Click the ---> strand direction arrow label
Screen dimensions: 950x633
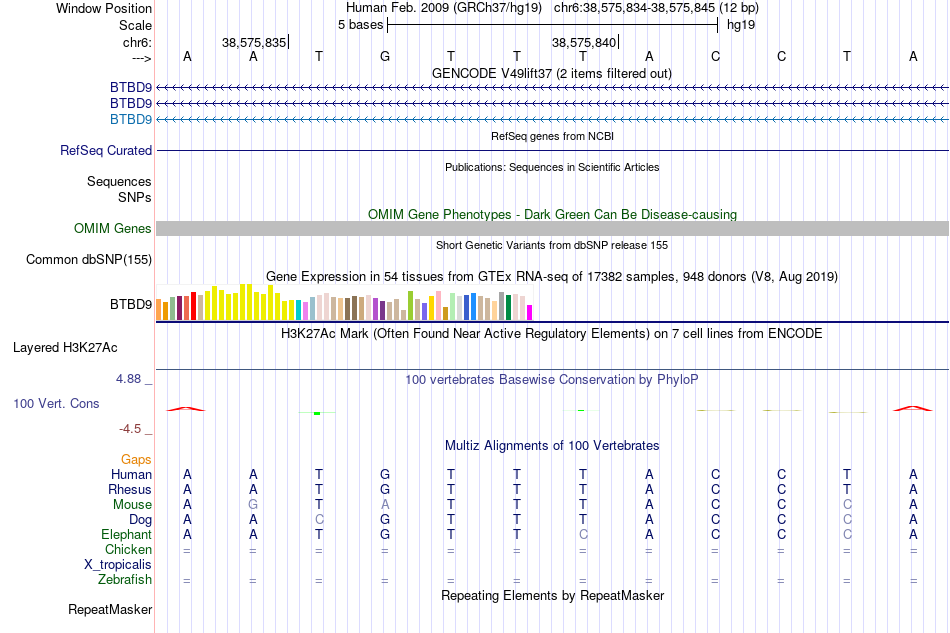pos(141,58)
